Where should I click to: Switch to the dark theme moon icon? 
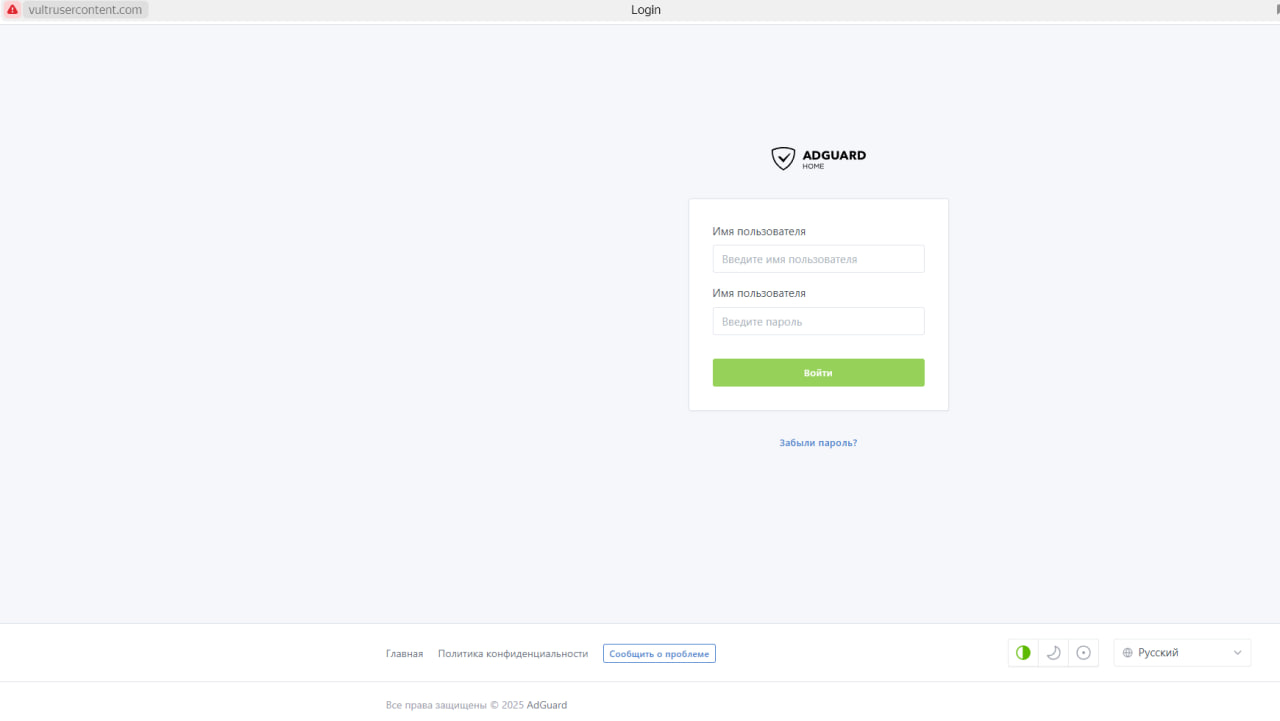point(1053,653)
